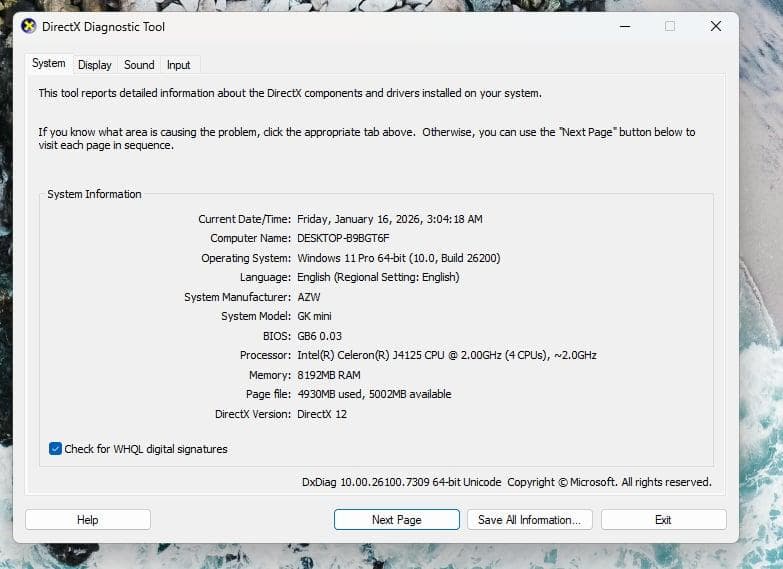Click the DirectX Diagnostic Tool window title
The width and height of the screenshot is (783, 569).
[104, 27]
